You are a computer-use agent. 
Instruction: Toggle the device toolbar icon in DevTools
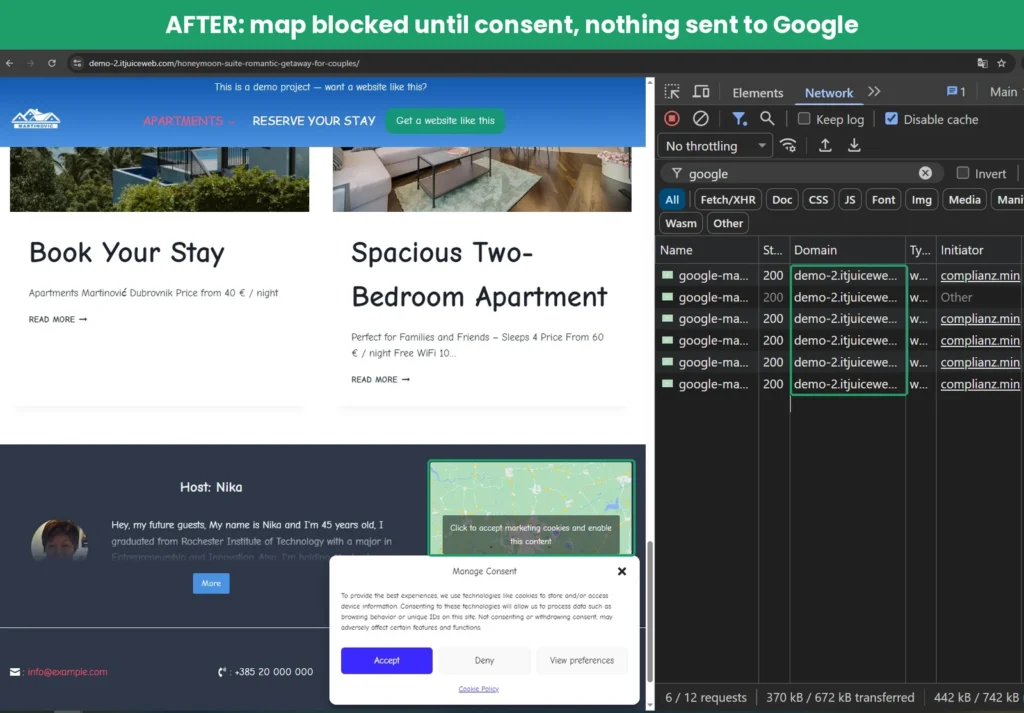pos(701,92)
